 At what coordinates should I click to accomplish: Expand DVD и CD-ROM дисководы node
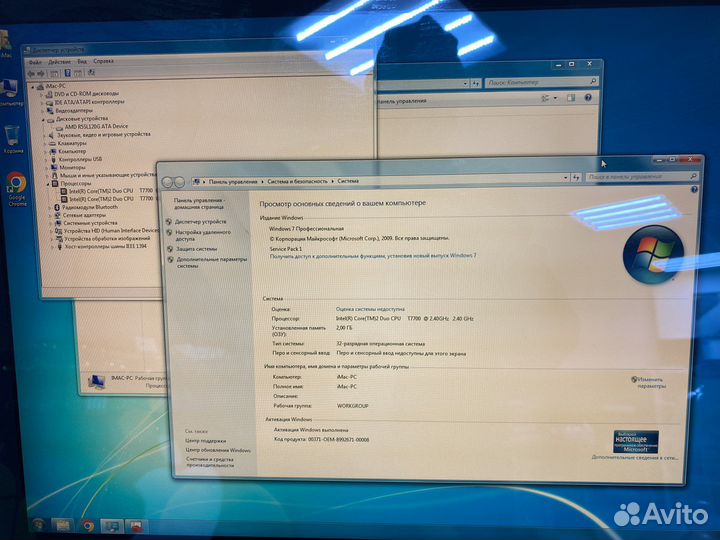(x=42, y=95)
